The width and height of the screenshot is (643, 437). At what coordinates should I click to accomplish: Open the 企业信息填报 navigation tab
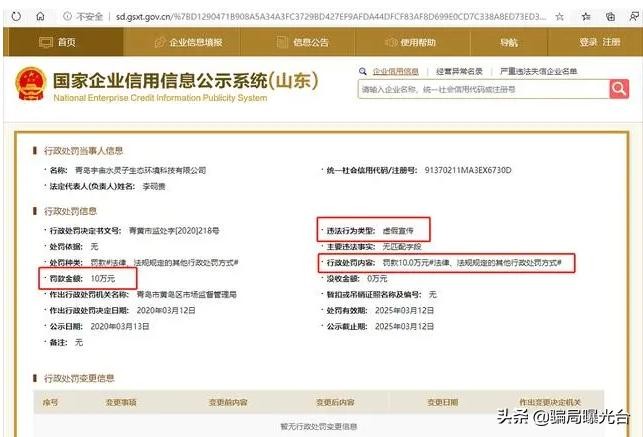188,42
